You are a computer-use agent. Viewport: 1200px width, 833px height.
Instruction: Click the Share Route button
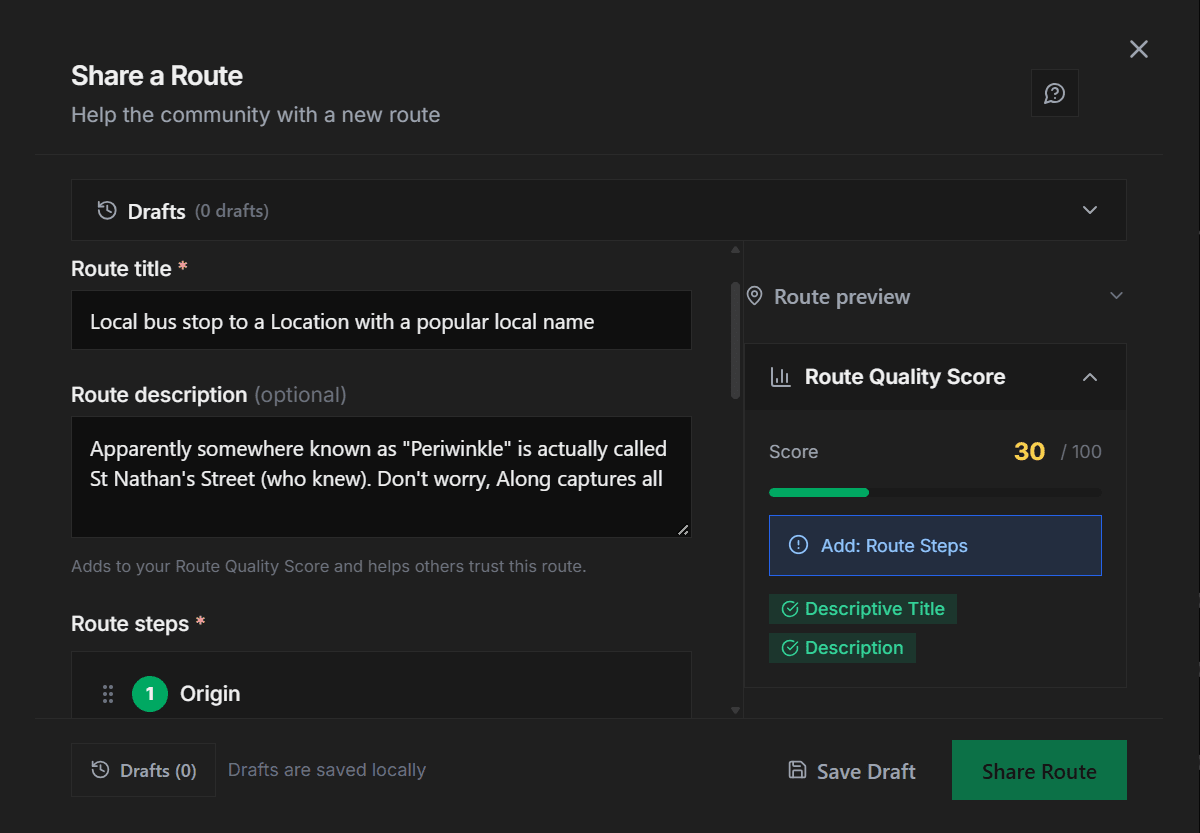[x=1039, y=770]
